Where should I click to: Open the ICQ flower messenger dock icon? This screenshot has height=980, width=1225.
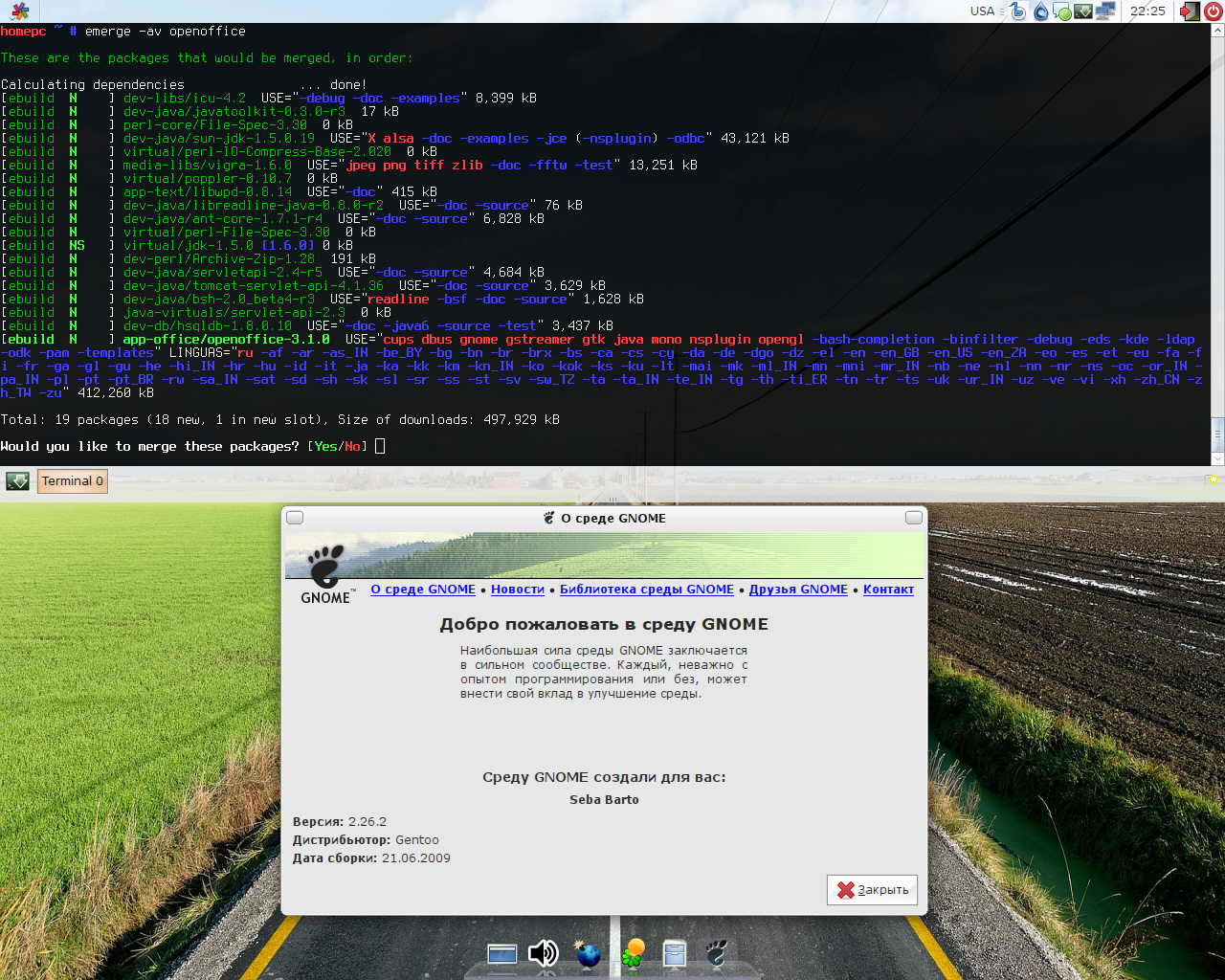click(633, 953)
